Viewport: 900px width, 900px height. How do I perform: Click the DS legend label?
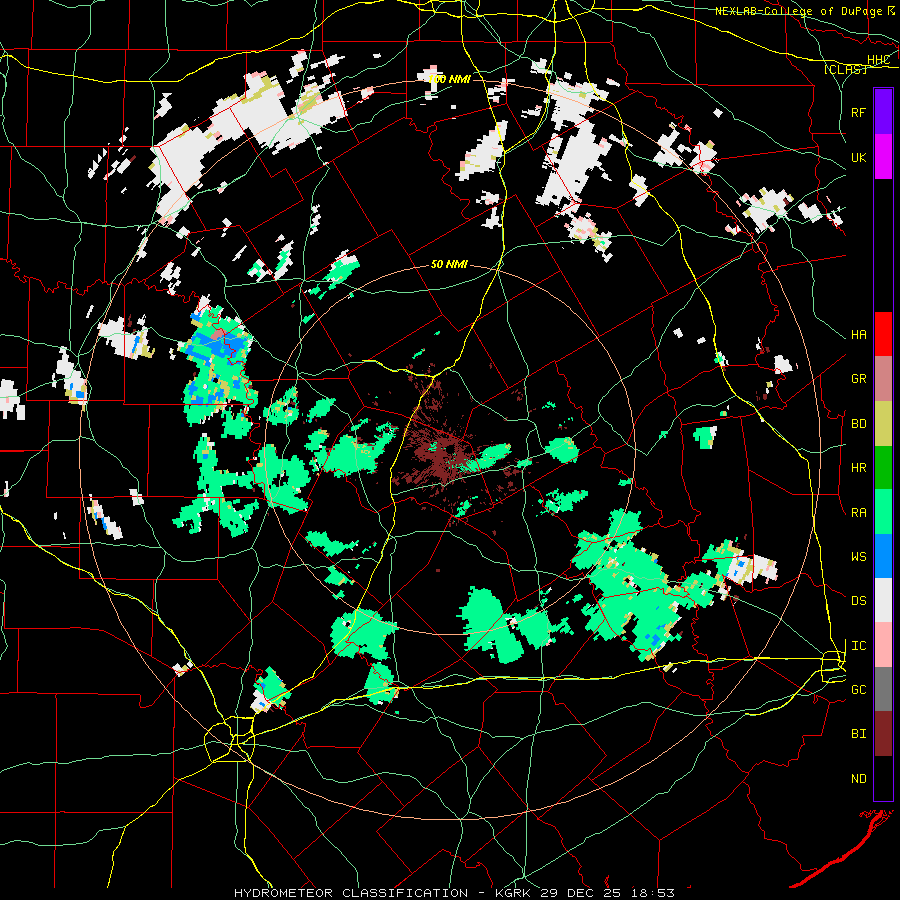point(859,601)
